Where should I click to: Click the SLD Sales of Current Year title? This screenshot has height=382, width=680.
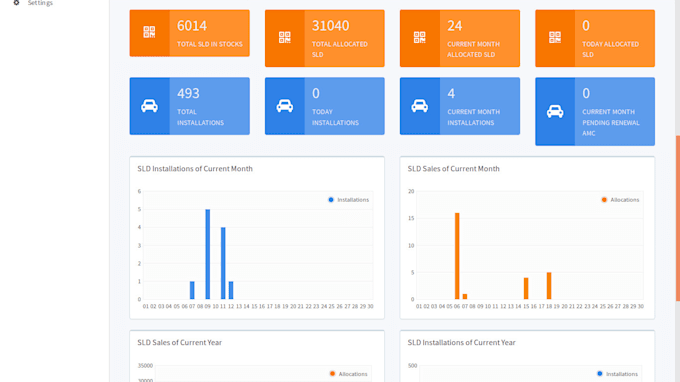pos(180,343)
